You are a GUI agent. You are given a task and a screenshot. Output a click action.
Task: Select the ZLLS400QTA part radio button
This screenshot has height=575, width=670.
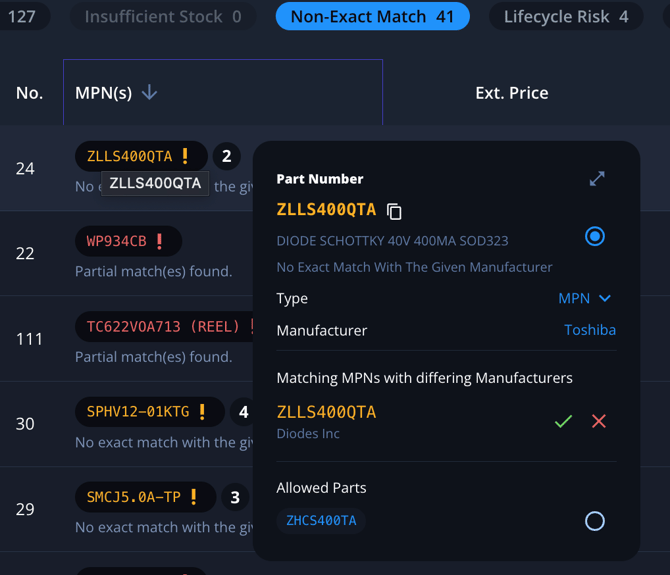click(595, 237)
